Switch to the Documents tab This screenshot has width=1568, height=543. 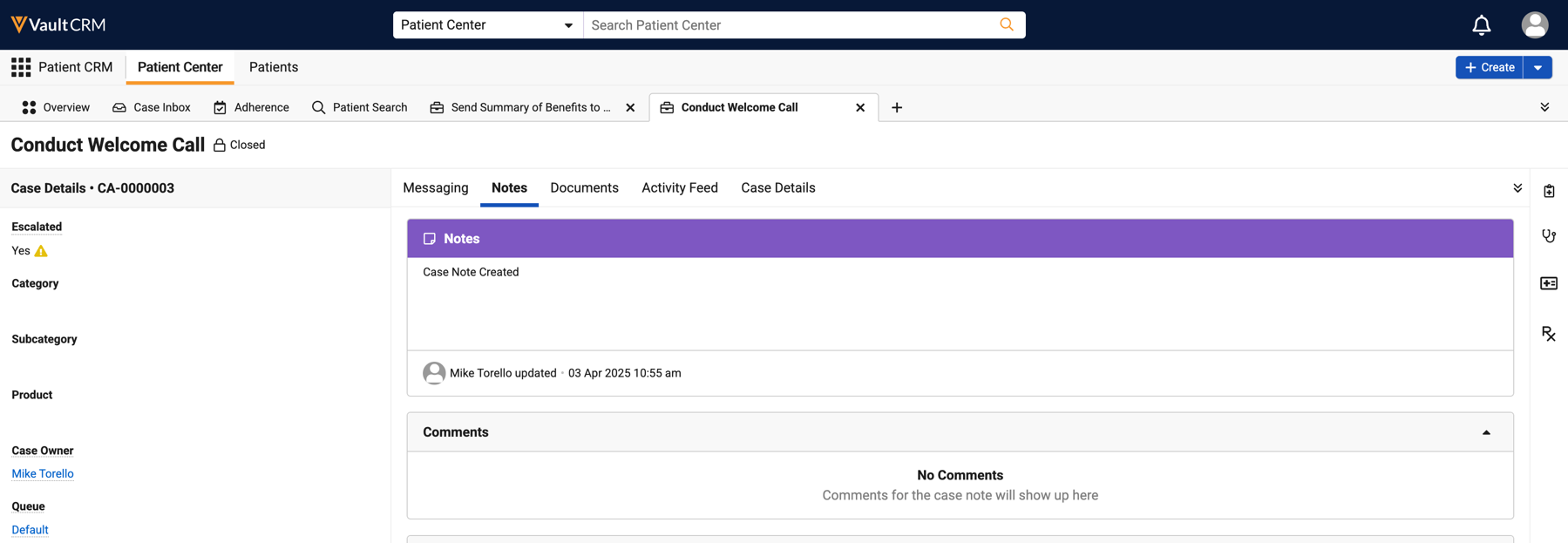click(x=584, y=187)
